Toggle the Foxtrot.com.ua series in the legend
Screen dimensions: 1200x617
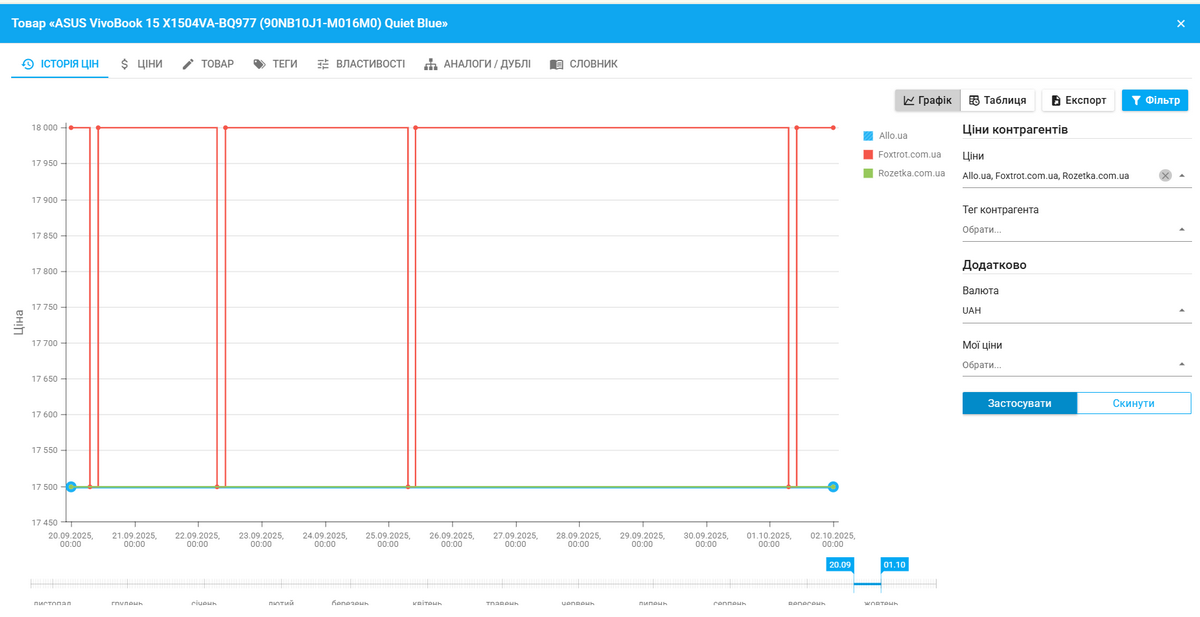click(909, 154)
